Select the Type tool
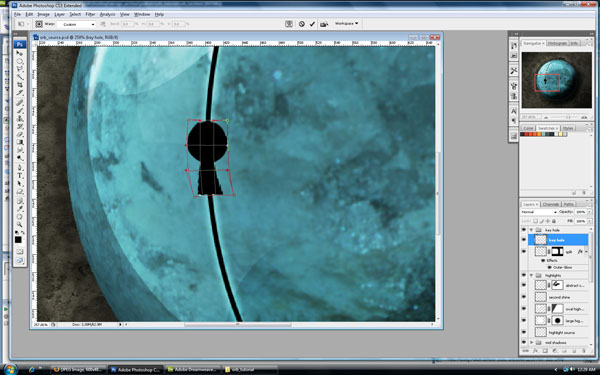The height and width of the screenshot is (375, 600). [20, 176]
